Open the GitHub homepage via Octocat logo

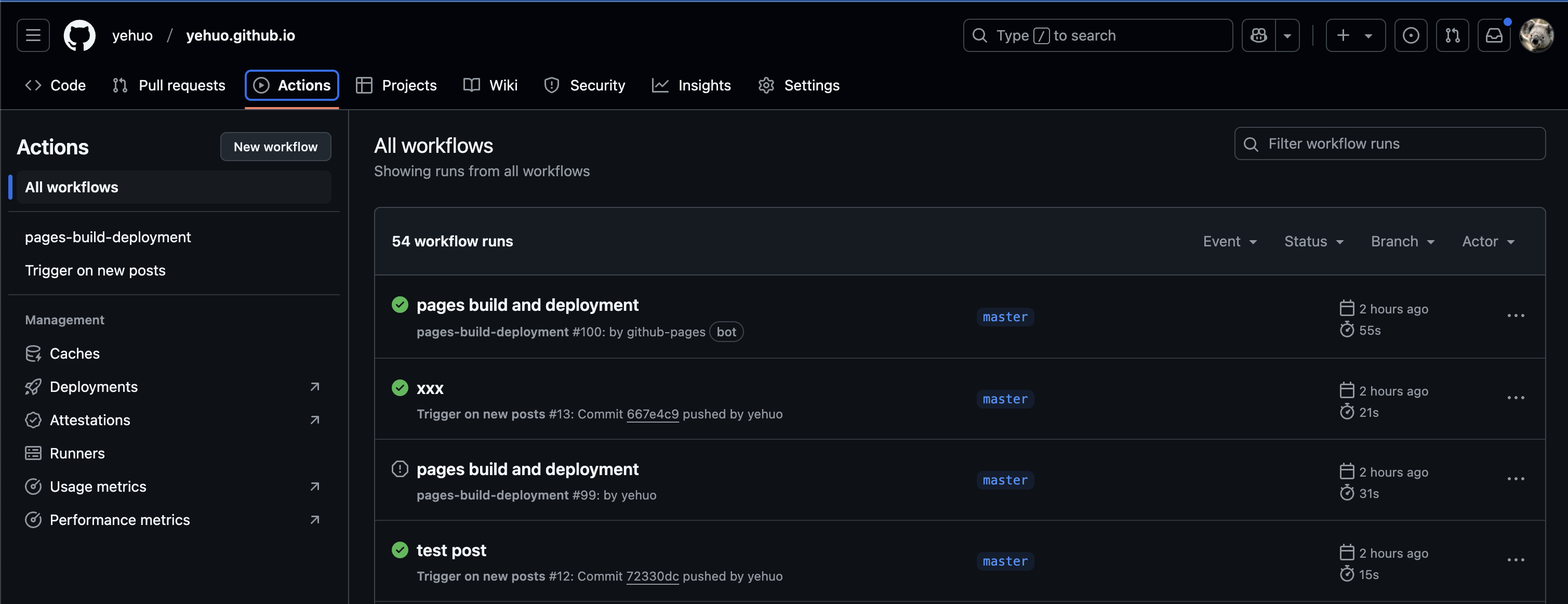point(79,35)
